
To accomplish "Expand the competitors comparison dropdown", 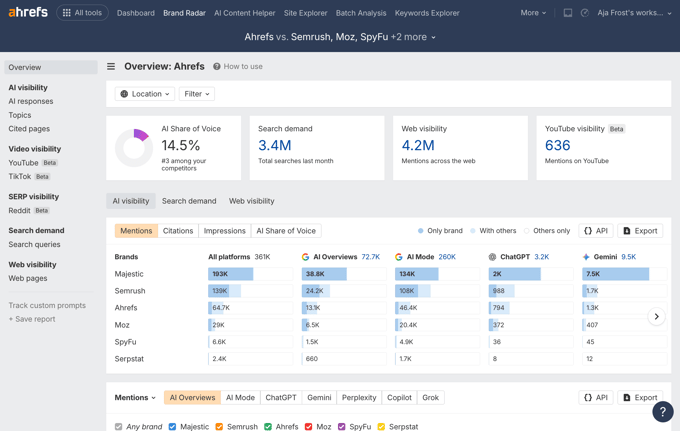I will click(340, 37).
